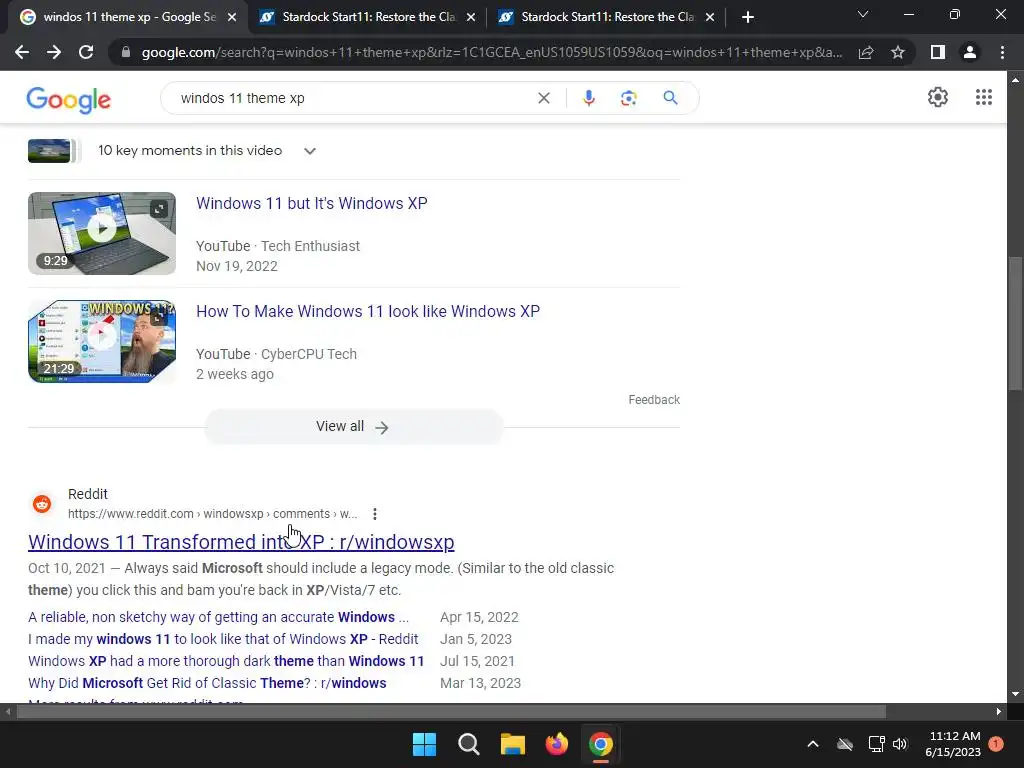Viewport: 1024px width, 768px height.
Task: Click the View all videos button
Action: tap(353, 426)
